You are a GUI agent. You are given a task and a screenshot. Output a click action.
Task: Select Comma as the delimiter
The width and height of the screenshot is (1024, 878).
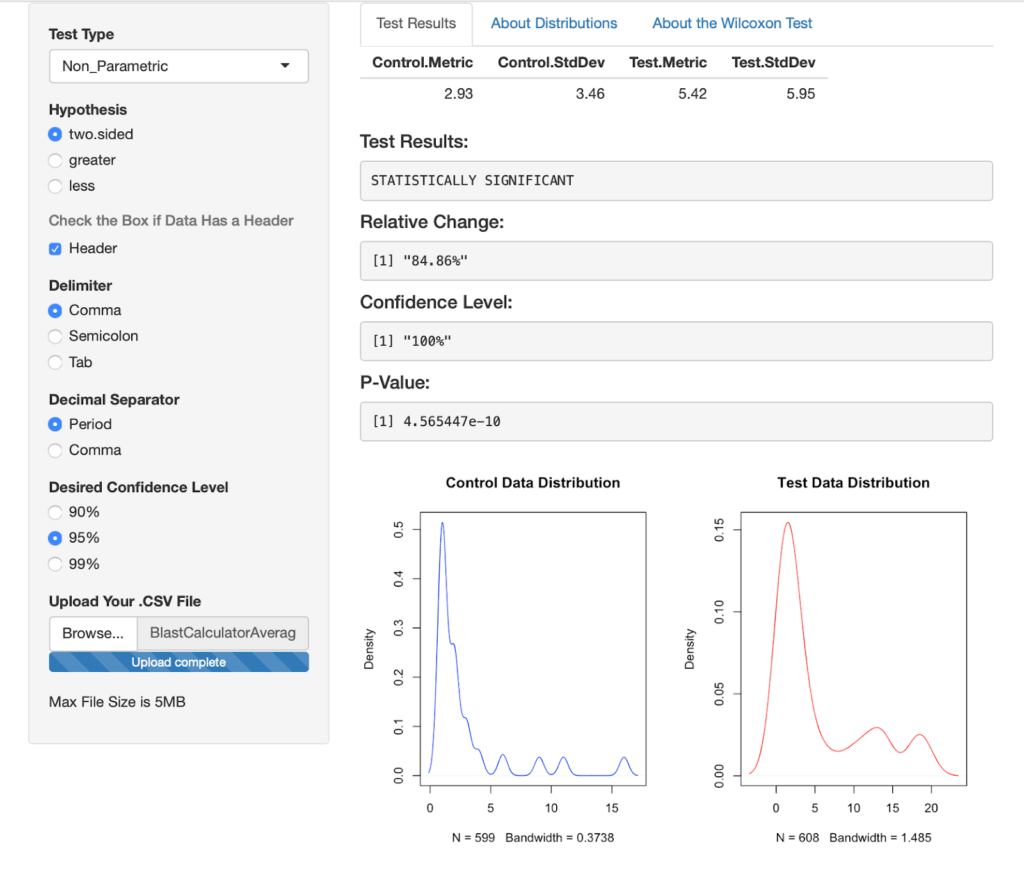pyautogui.click(x=56, y=310)
